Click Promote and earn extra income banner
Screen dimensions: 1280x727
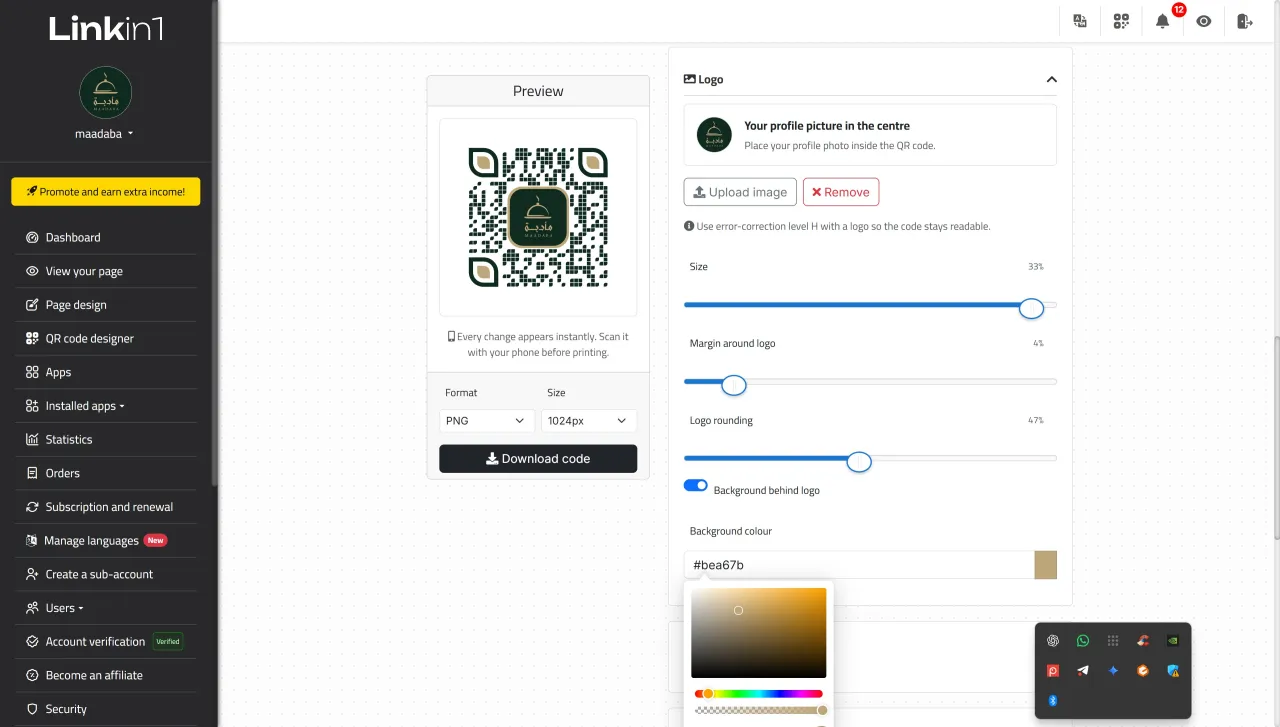pyautogui.click(x=106, y=192)
